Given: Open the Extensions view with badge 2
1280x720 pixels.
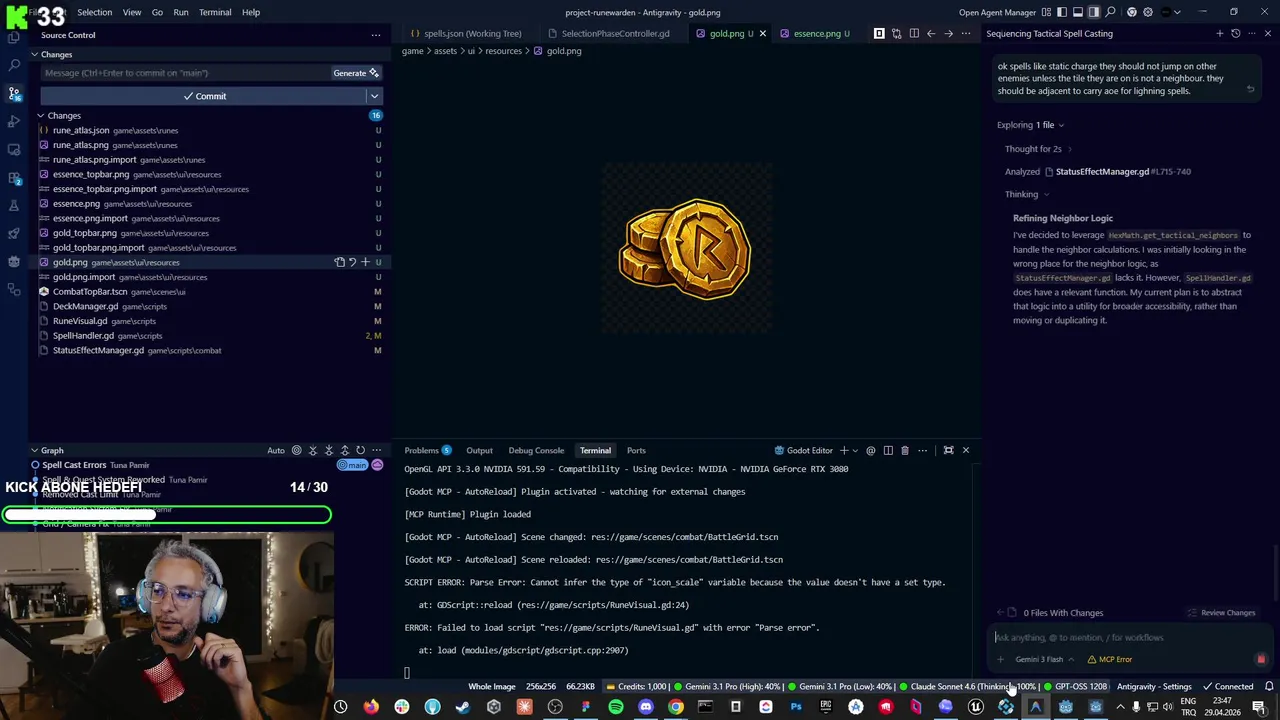Looking at the screenshot, I should pyautogui.click(x=14, y=177).
